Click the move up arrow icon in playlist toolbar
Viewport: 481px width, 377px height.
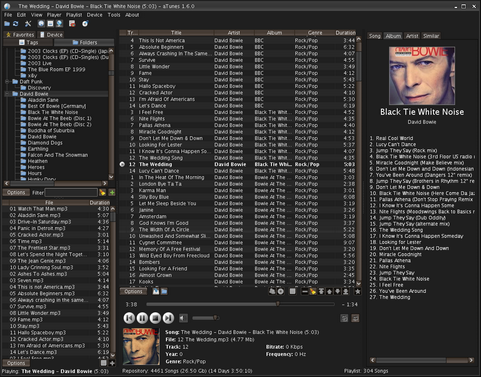pyautogui.click(x=329, y=292)
